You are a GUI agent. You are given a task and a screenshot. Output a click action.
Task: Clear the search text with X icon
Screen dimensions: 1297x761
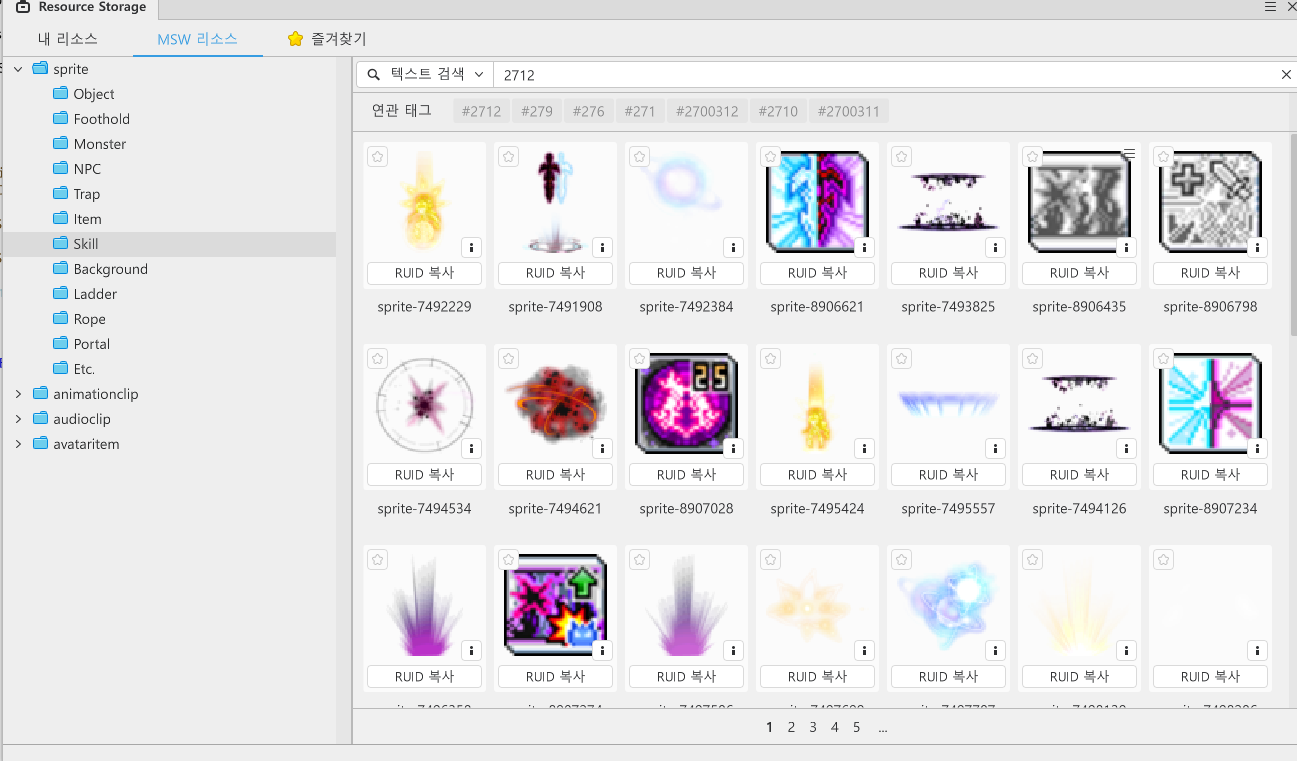tap(1286, 75)
